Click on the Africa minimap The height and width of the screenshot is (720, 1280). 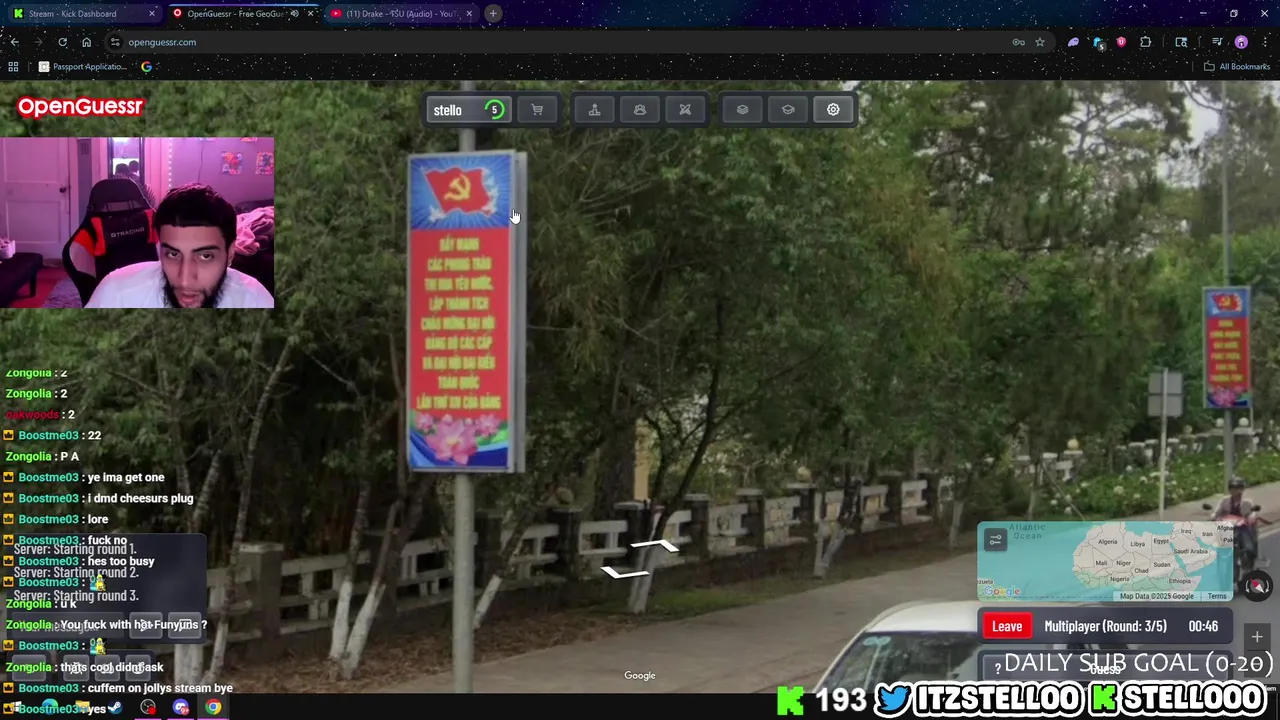[1104, 561]
